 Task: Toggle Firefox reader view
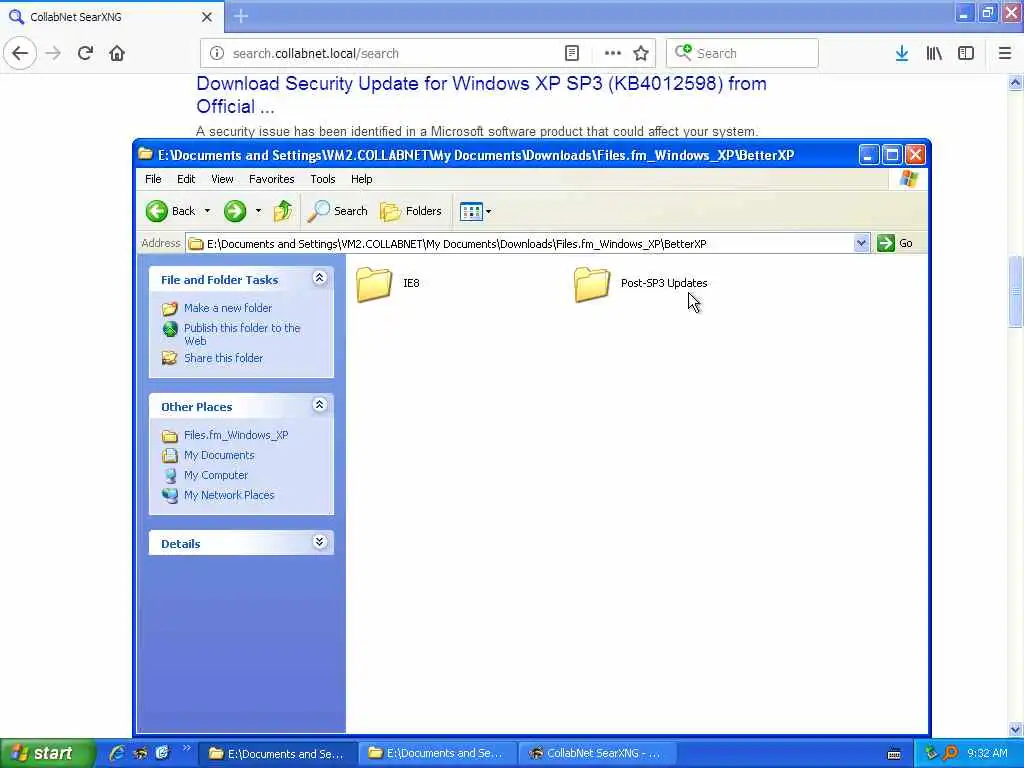[572, 53]
